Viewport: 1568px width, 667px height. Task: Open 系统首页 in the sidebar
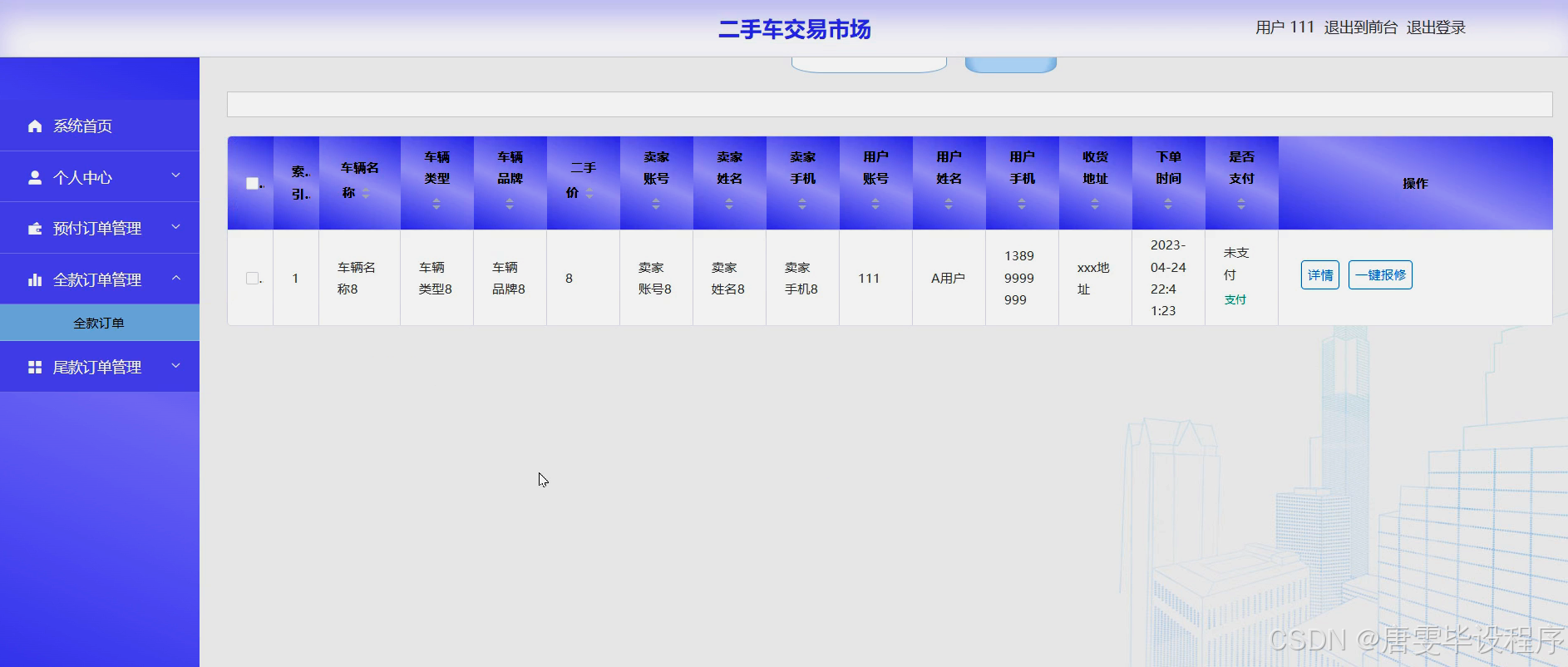tap(100, 126)
